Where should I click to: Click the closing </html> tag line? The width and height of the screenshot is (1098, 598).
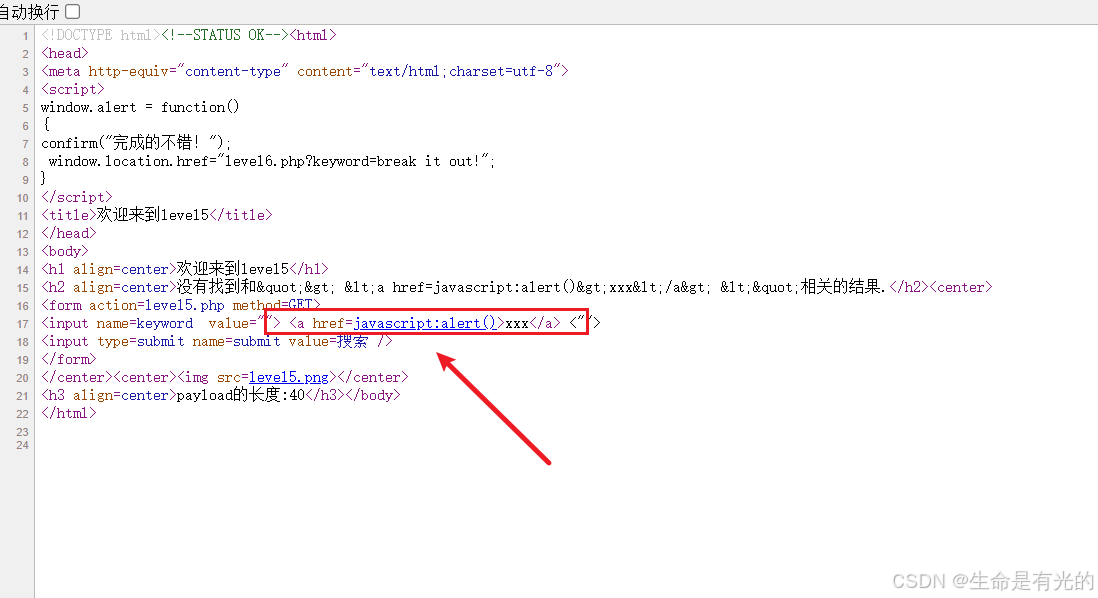pyautogui.click(x=69, y=413)
